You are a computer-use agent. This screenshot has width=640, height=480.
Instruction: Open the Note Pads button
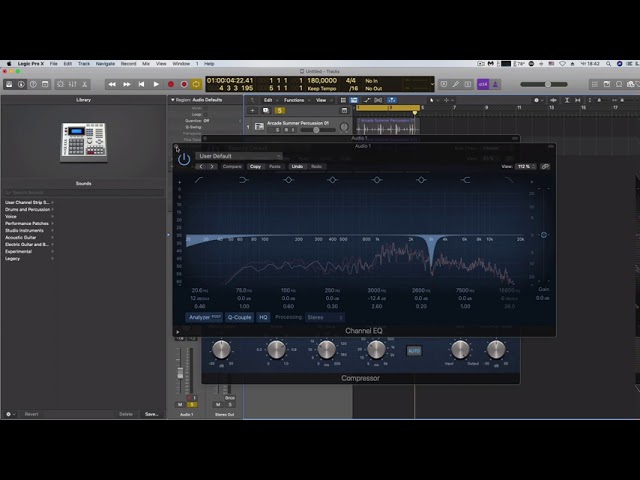(x=607, y=84)
